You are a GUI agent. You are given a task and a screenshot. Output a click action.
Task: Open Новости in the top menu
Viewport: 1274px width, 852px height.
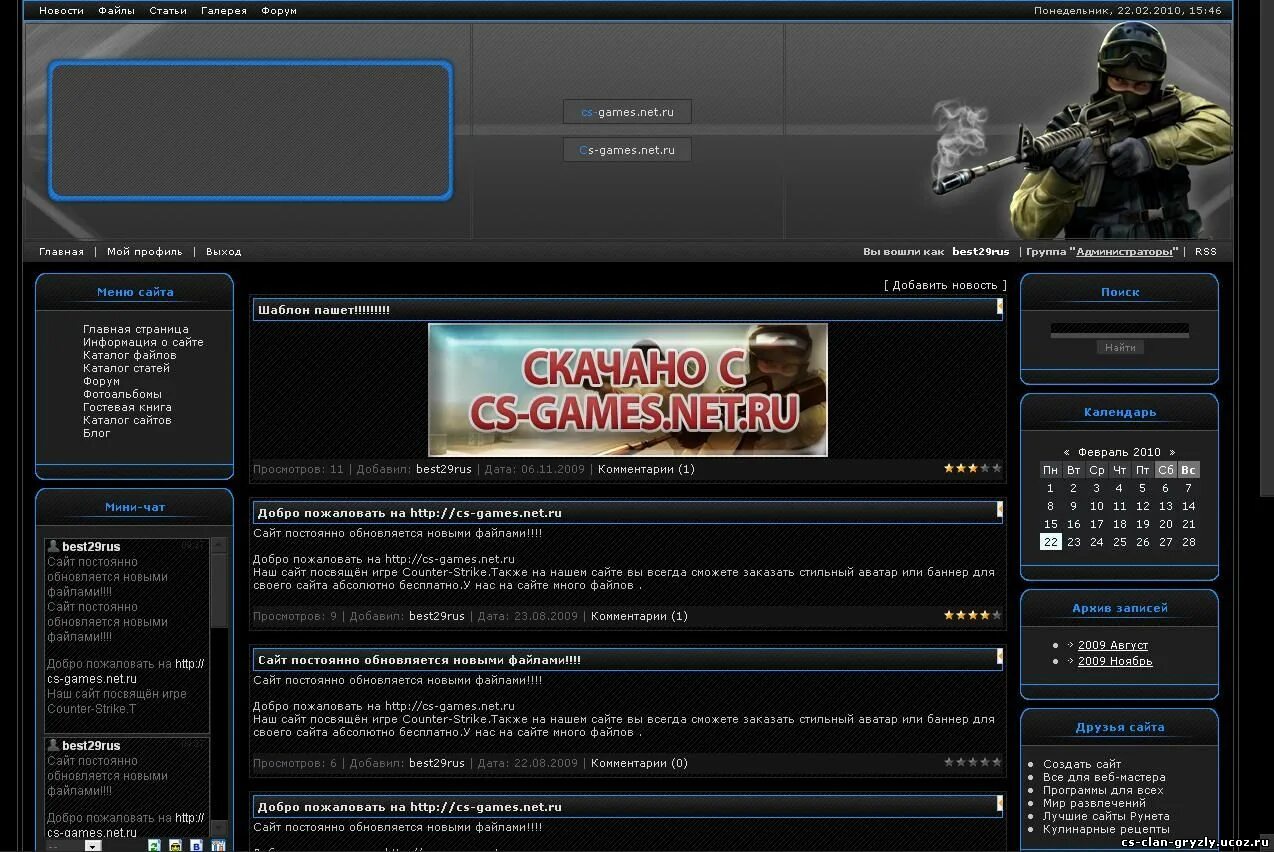[61, 11]
